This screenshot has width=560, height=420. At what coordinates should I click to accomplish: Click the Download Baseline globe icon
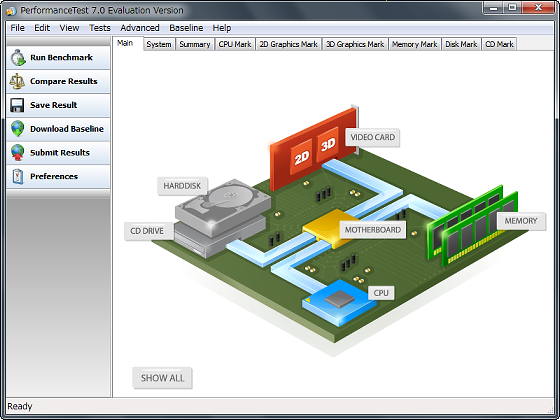[18, 129]
